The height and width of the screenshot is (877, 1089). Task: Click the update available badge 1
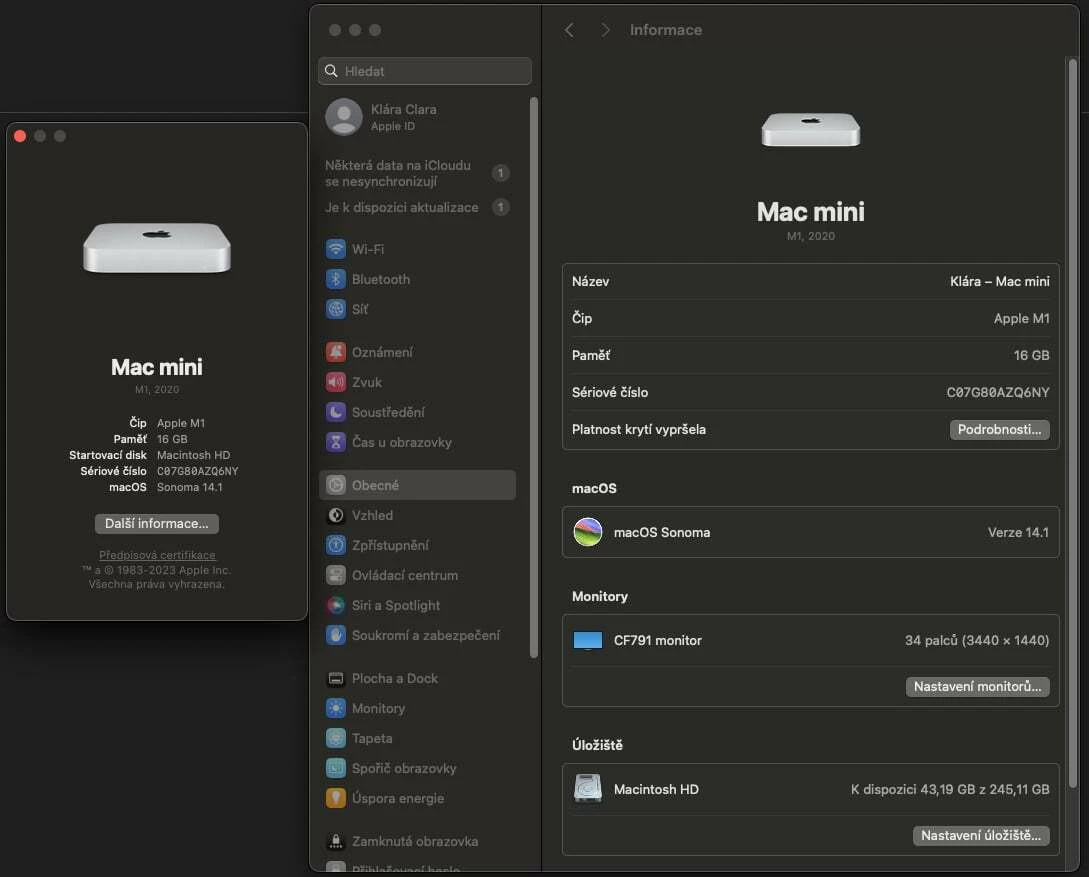[x=500, y=207]
